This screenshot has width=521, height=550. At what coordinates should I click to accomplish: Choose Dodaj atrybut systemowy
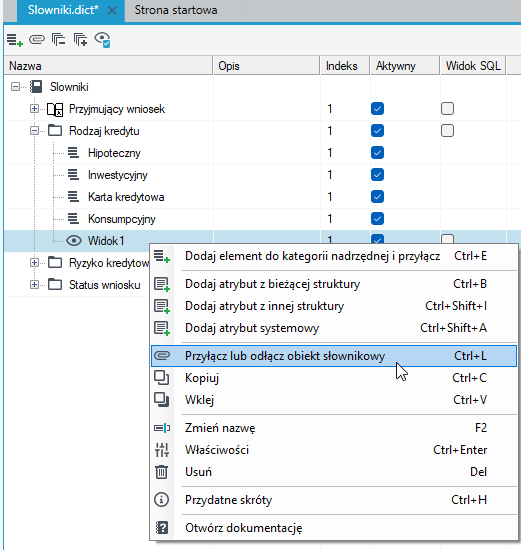pos(334,328)
